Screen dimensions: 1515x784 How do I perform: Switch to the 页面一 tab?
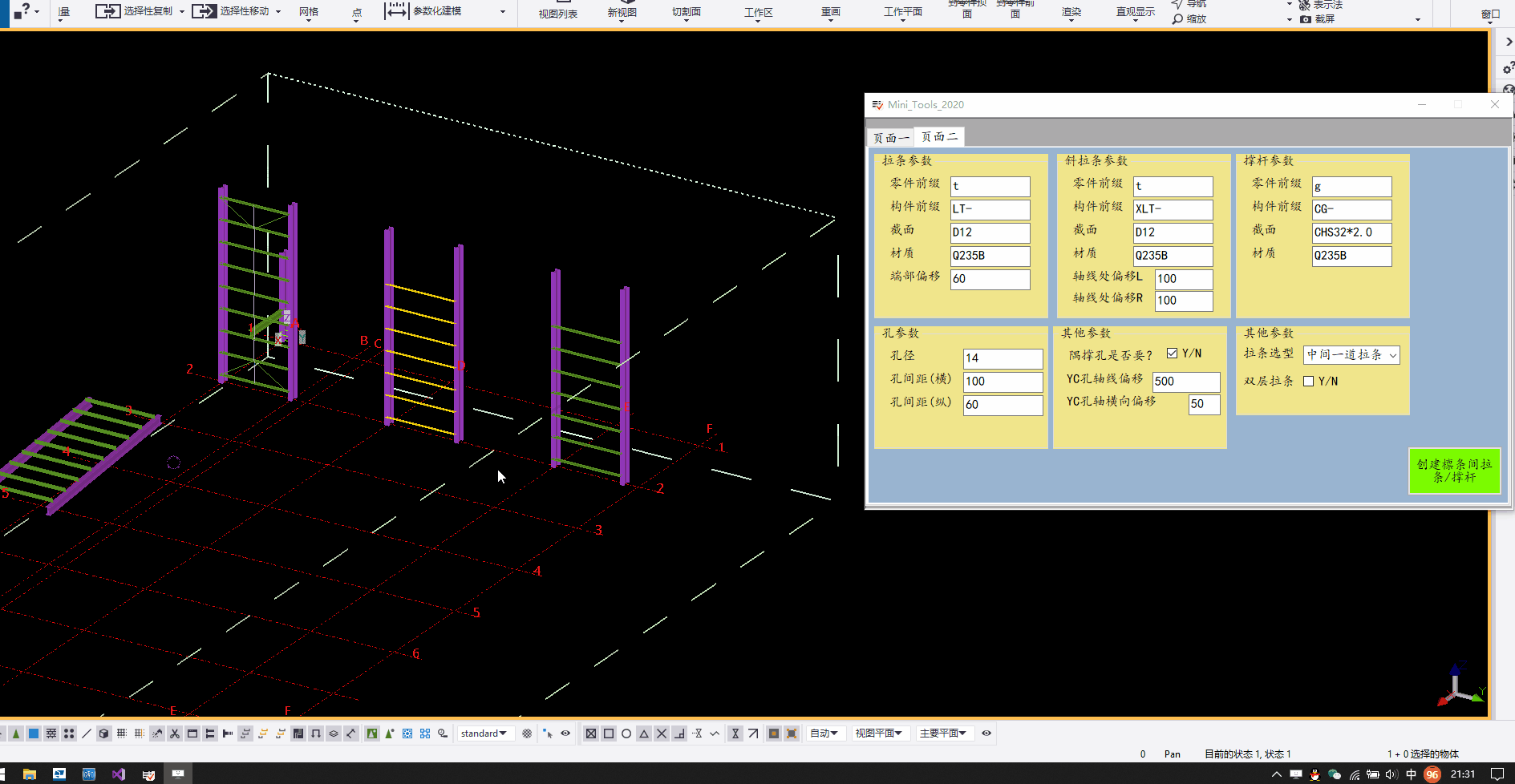[890, 136]
